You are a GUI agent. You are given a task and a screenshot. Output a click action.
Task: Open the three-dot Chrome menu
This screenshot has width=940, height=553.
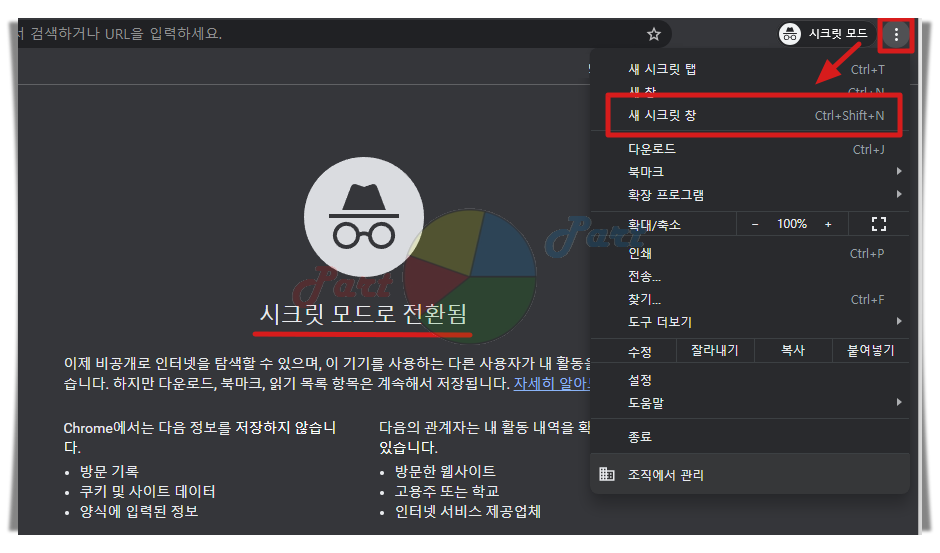(x=896, y=35)
